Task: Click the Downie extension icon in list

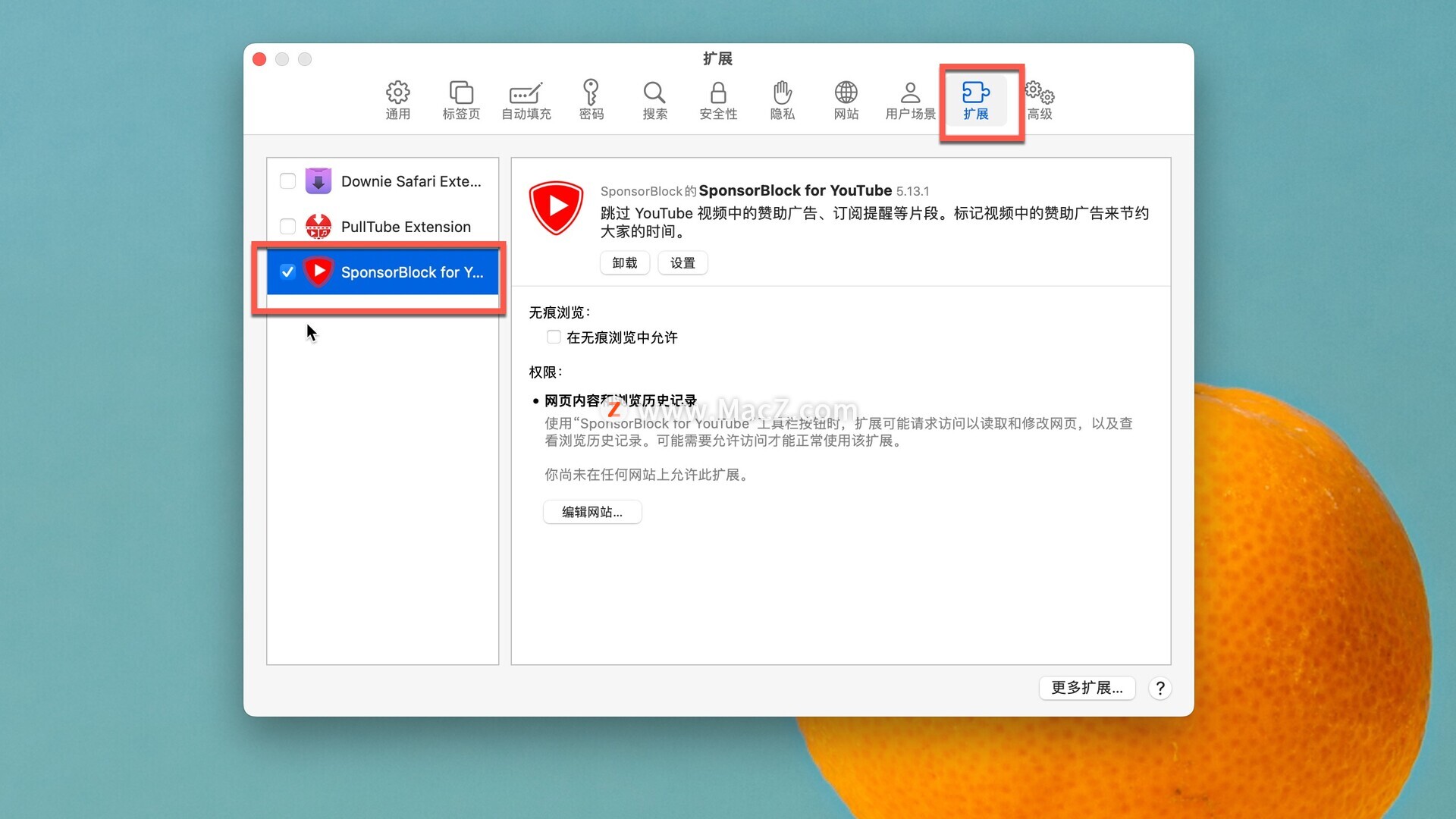Action: pos(318,181)
